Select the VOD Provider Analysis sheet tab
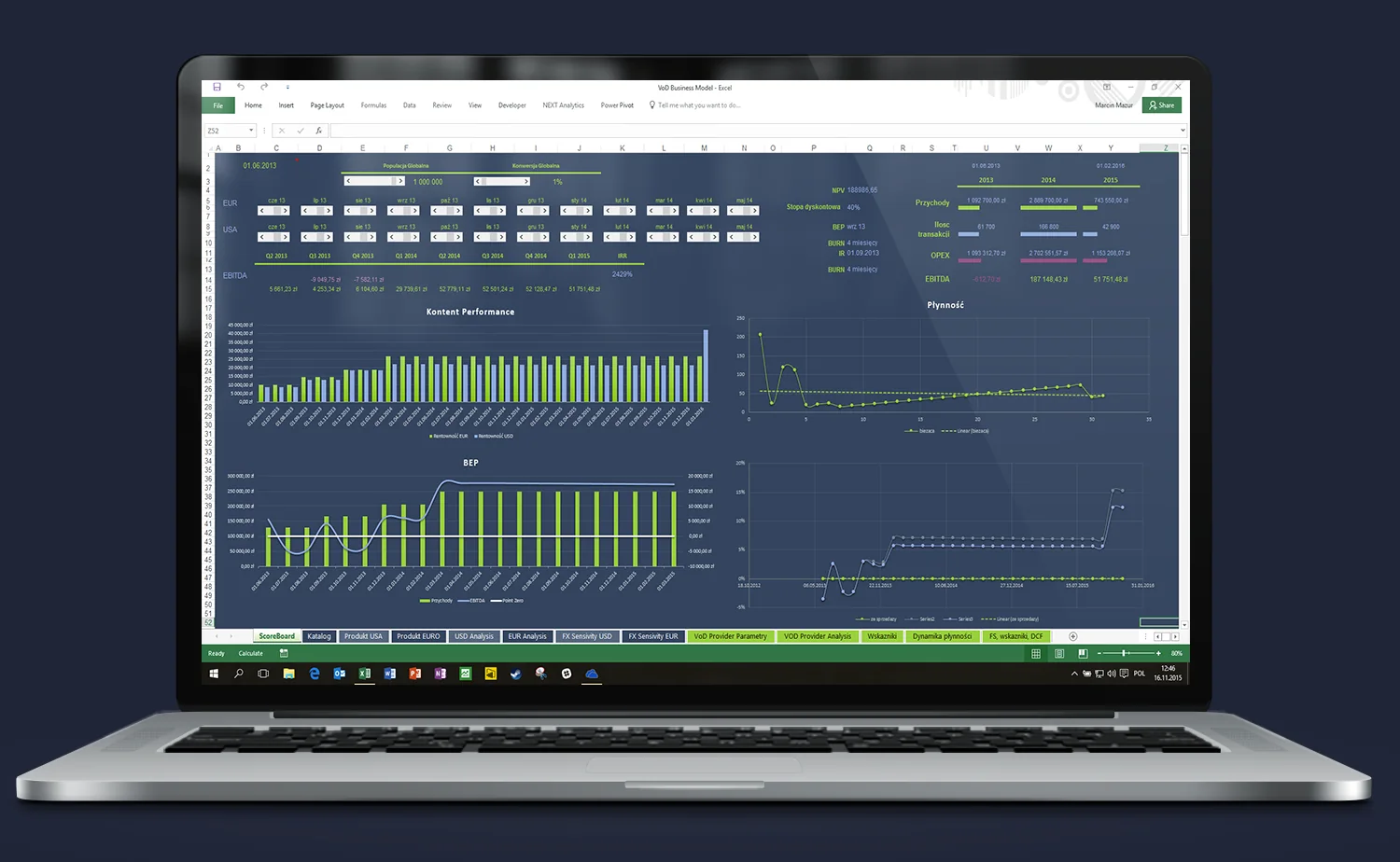This screenshot has height=862, width=1400. 818,636
